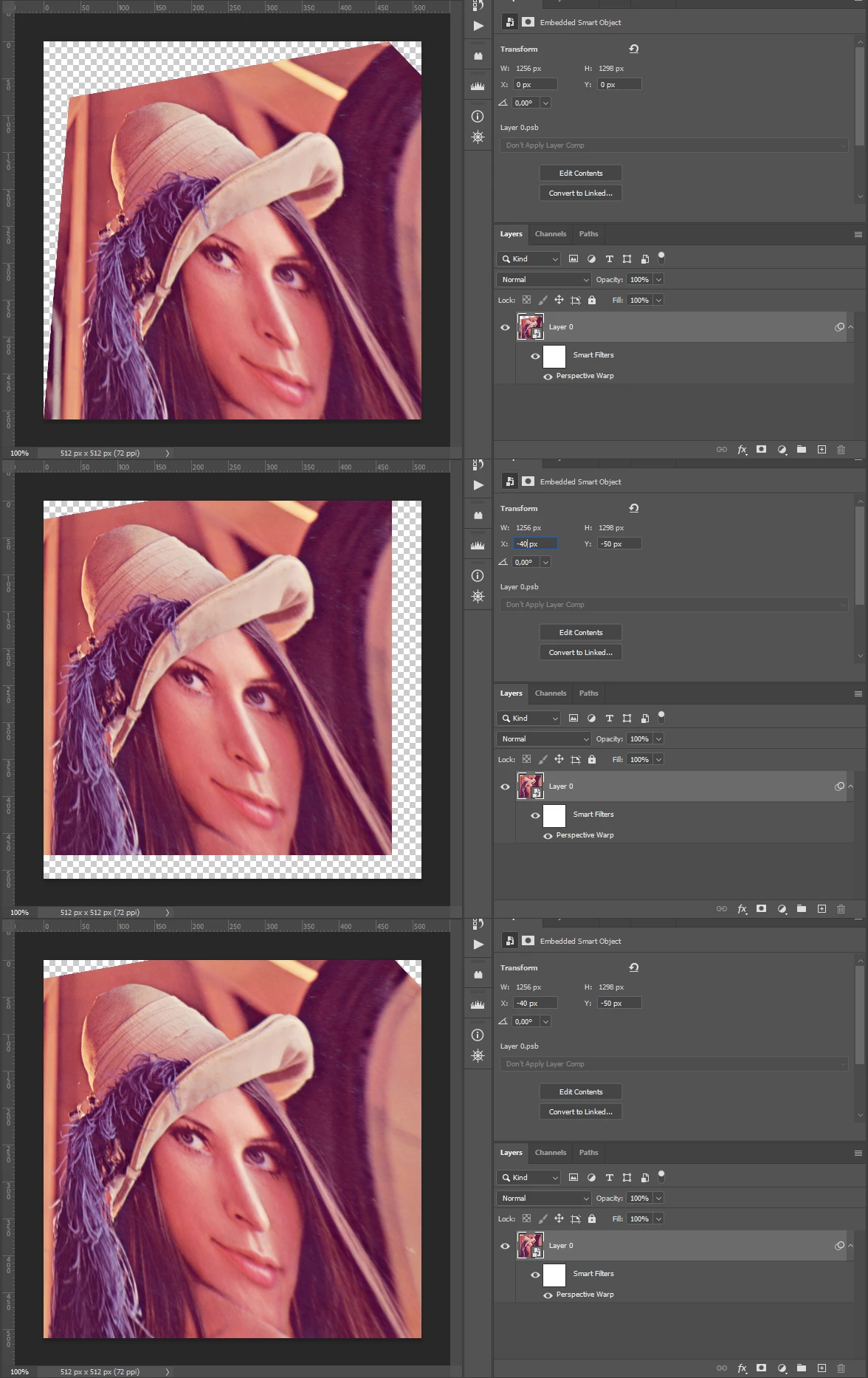Click Edit Contents button in bottom Properties panel
868x1378 pixels.
(581, 1092)
